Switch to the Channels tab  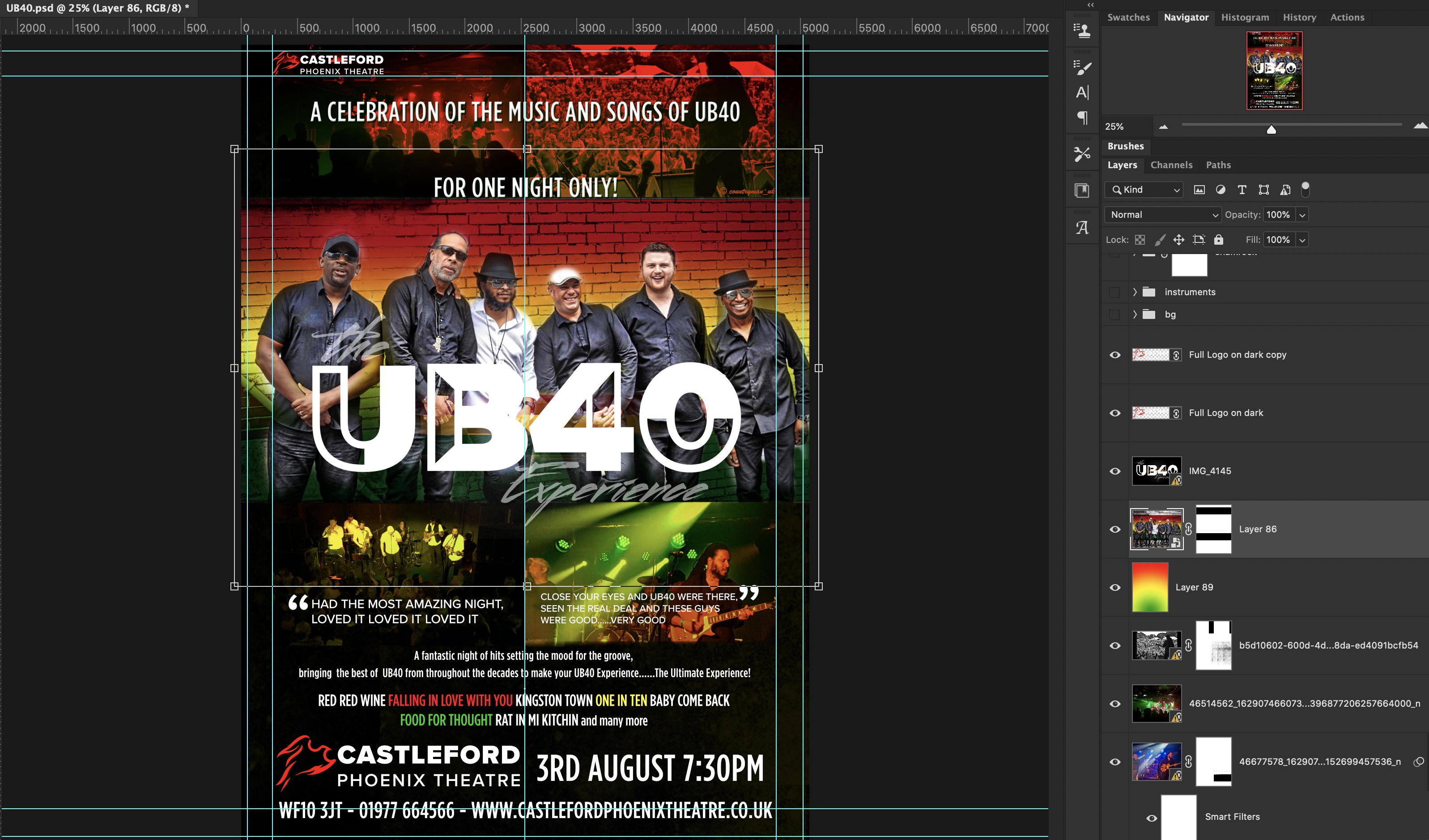pos(1172,165)
